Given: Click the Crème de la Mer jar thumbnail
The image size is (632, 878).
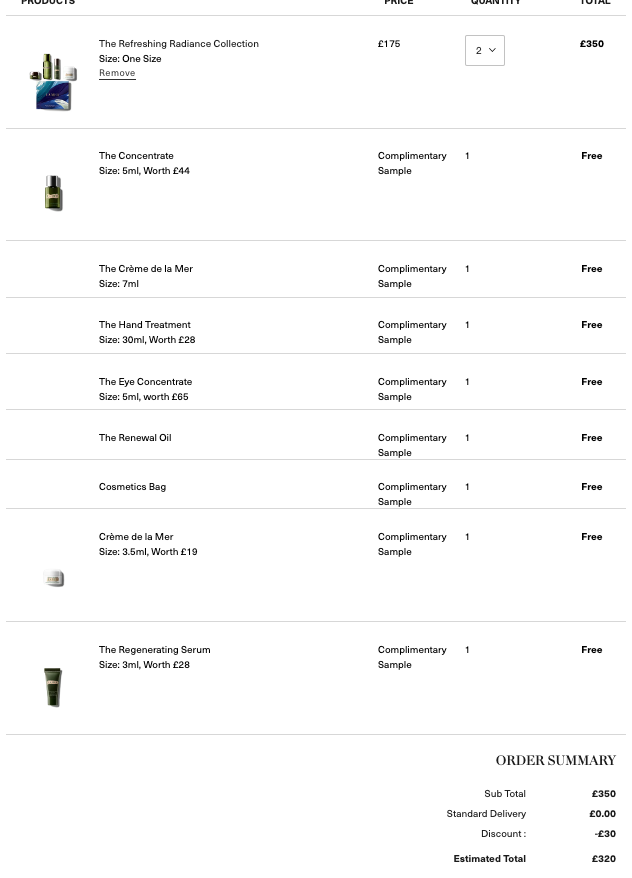Looking at the screenshot, I should [x=54, y=578].
